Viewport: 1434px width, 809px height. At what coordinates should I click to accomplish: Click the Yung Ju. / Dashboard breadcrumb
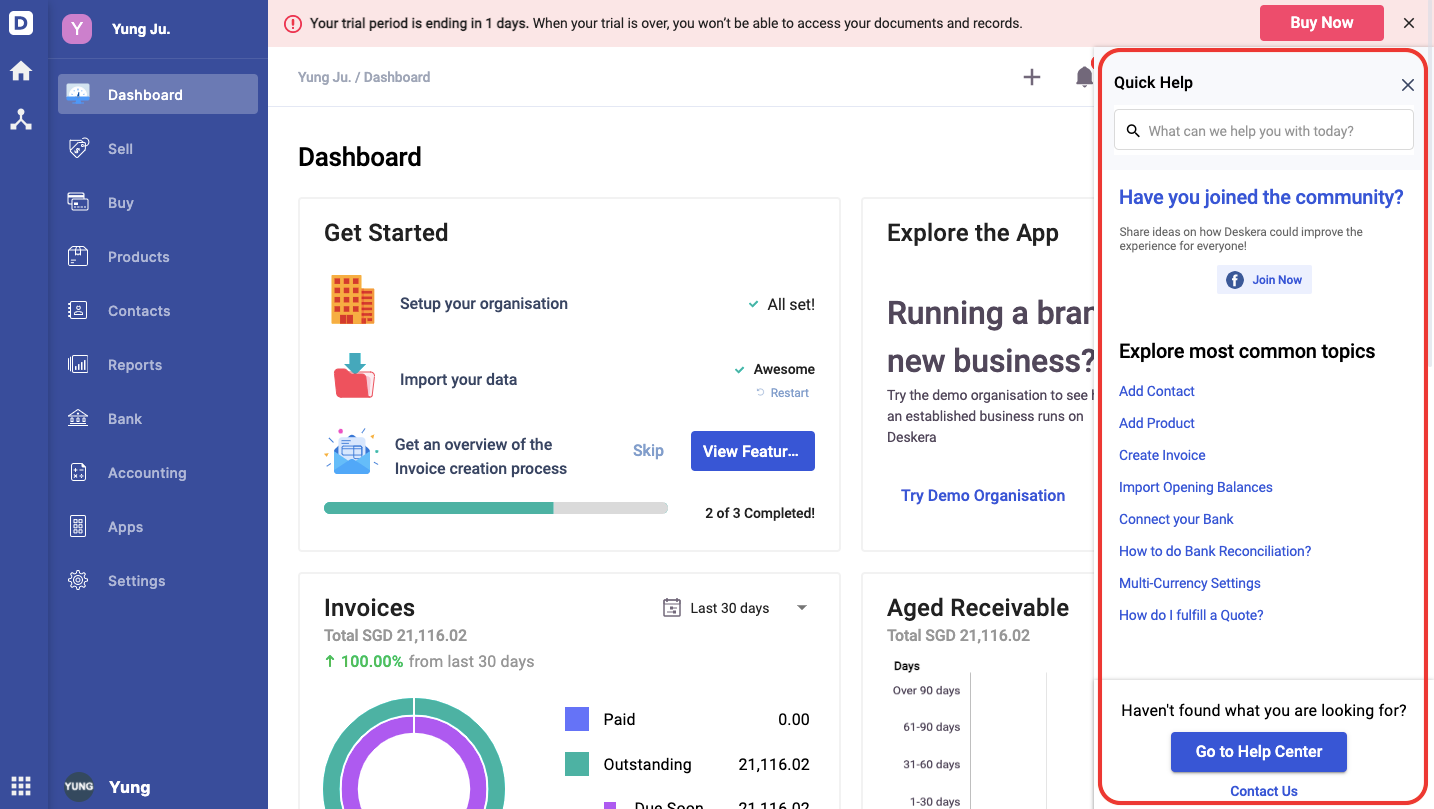[364, 77]
